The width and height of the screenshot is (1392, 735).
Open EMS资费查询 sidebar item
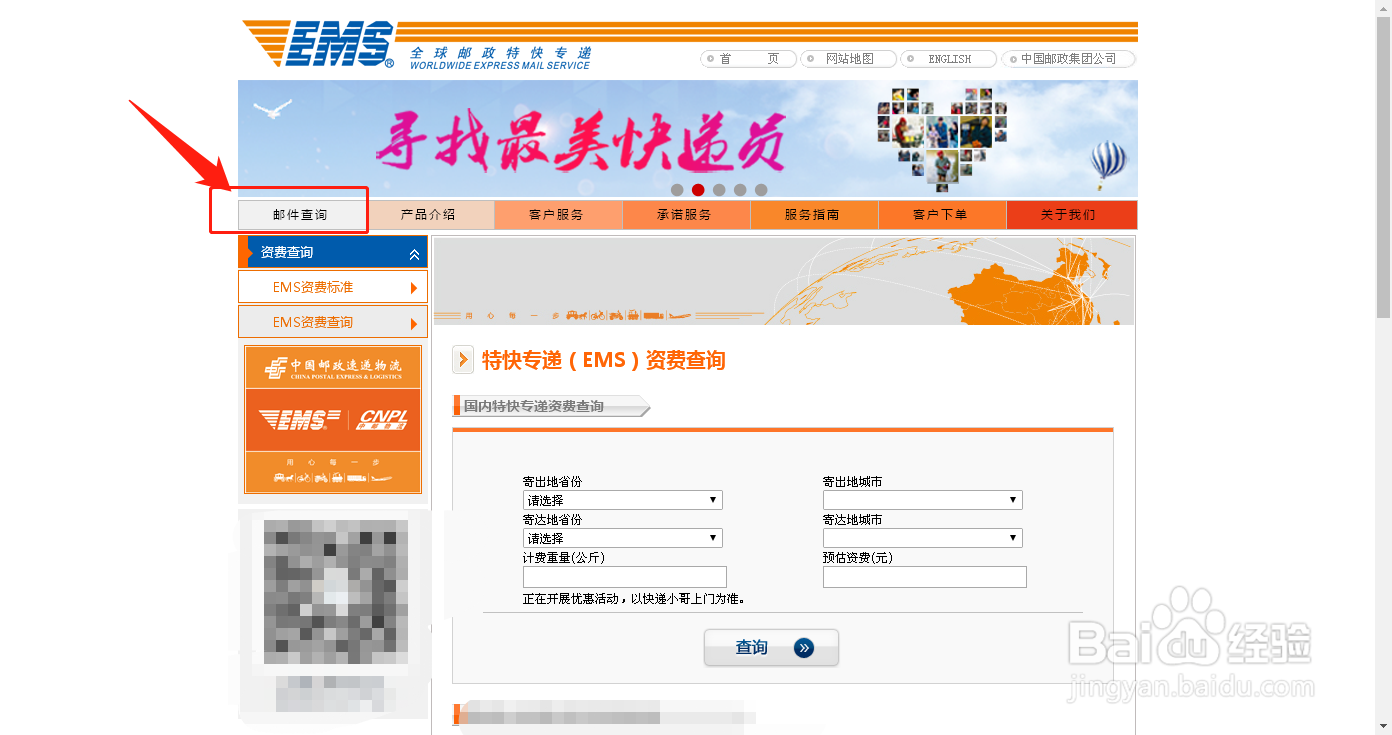coord(333,322)
